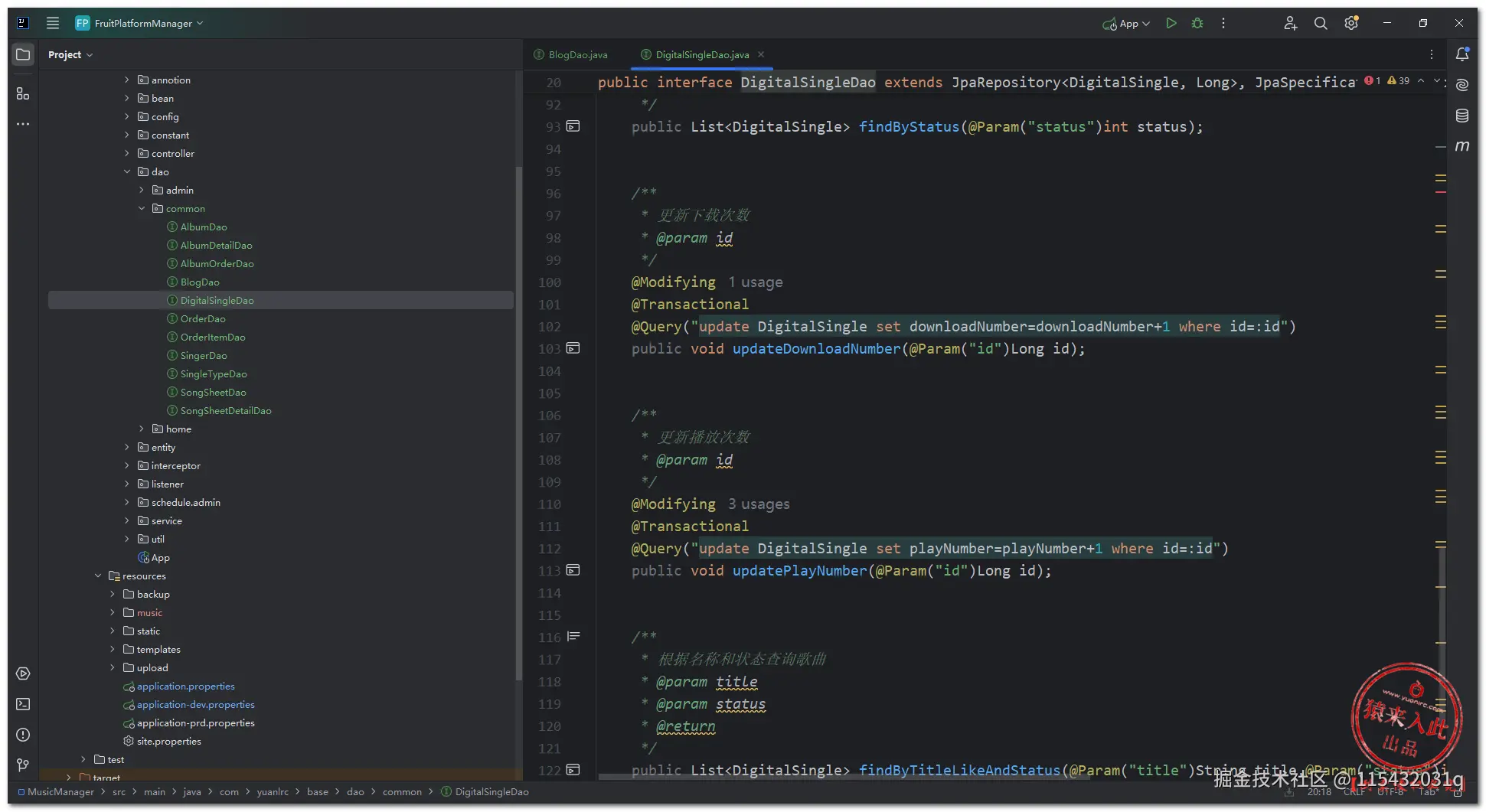The width and height of the screenshot is (1486, 812).
Task: Click the '3 usages' inlay hint
Action: click(759, 504)
